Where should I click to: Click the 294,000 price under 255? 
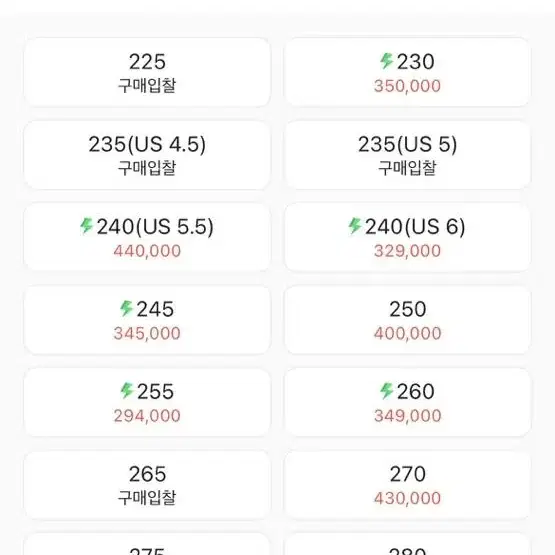(147, 416)
